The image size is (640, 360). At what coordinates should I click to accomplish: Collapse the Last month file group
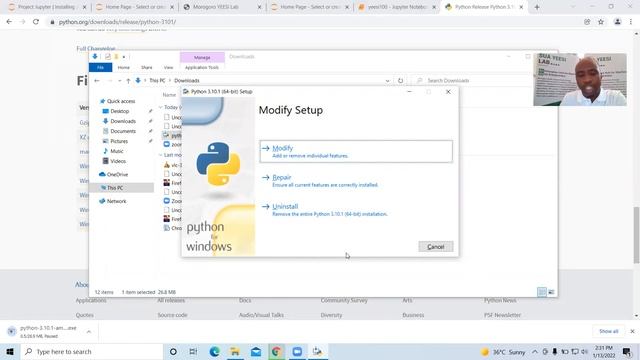click(160, 155)
